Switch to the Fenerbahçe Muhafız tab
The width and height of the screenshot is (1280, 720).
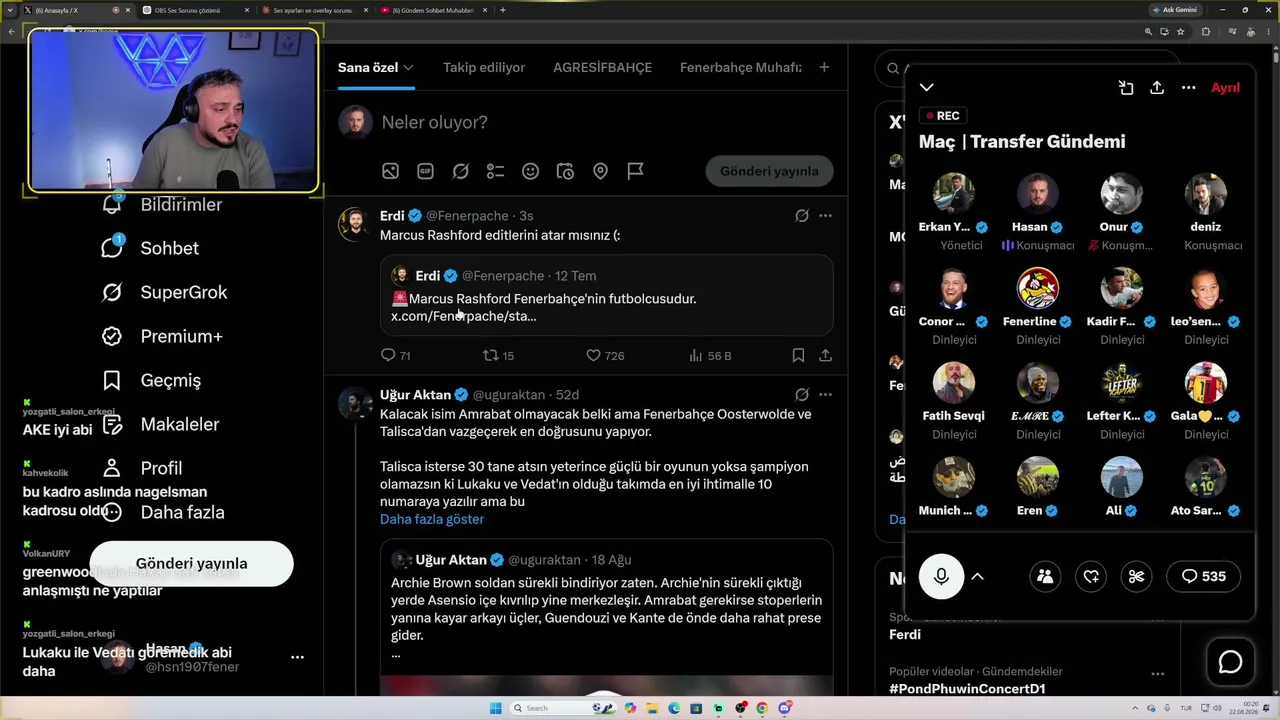(x=741, y=67)
